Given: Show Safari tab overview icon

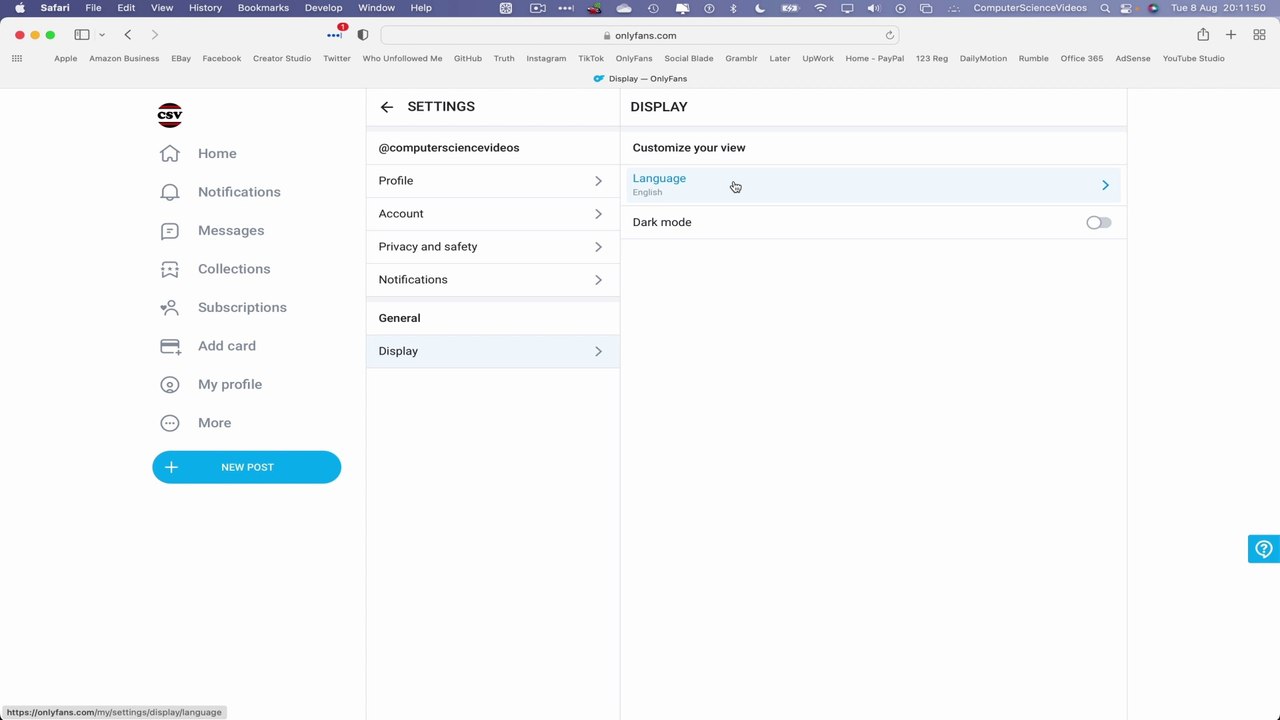Looking at the screenshot, I should (x=1260, y=35).
